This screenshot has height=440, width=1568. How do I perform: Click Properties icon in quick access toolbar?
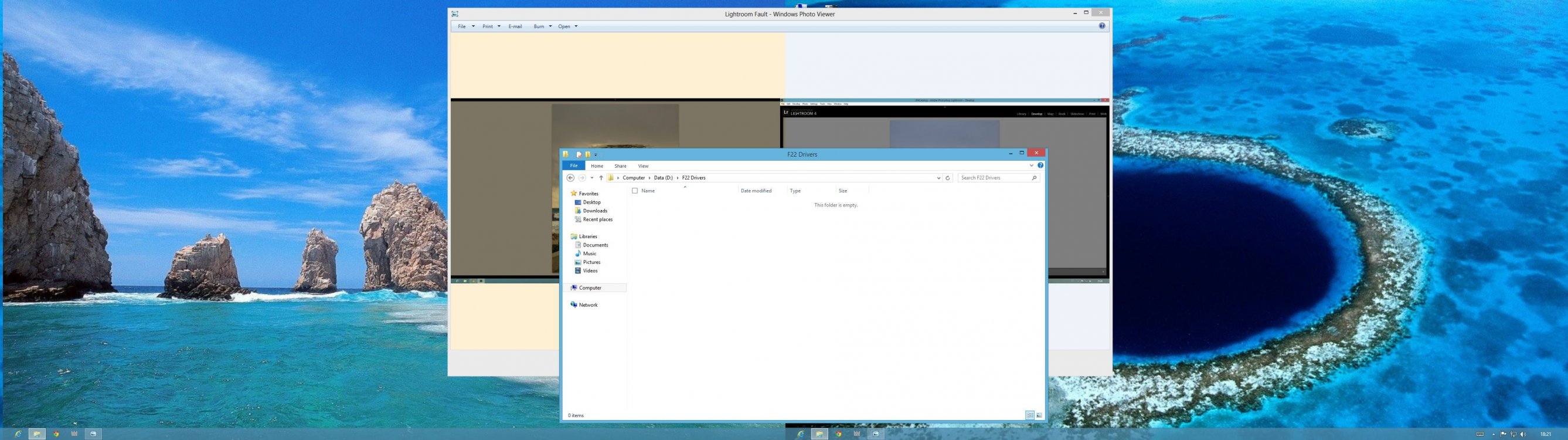(x=579, y=155)
